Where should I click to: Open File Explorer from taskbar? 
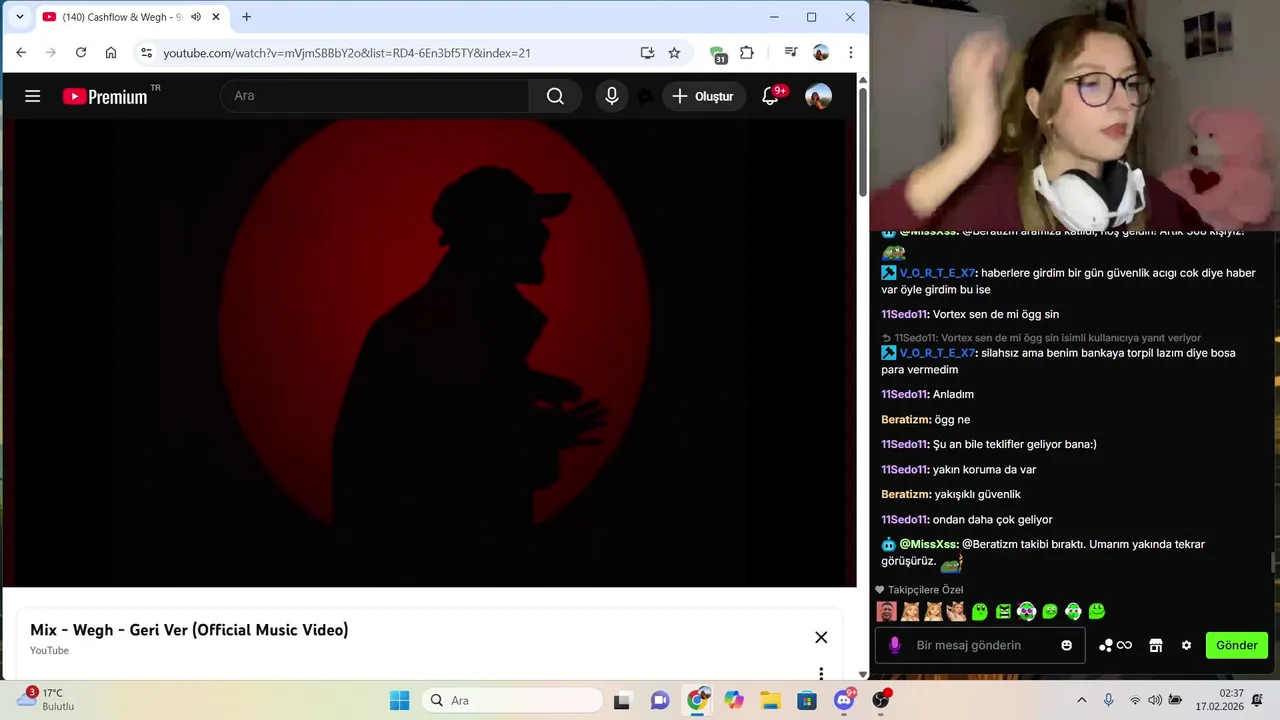pos(770,700)
